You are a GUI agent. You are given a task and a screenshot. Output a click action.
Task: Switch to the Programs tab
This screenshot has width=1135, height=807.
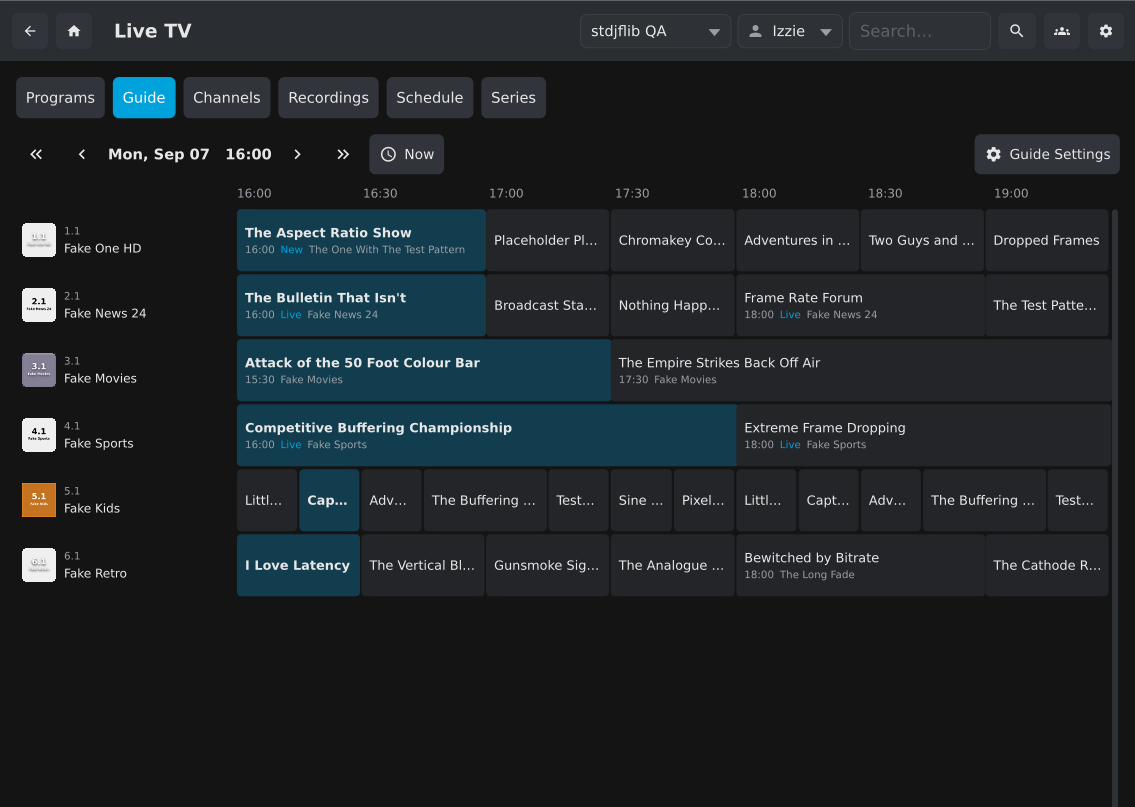(60, 98)
